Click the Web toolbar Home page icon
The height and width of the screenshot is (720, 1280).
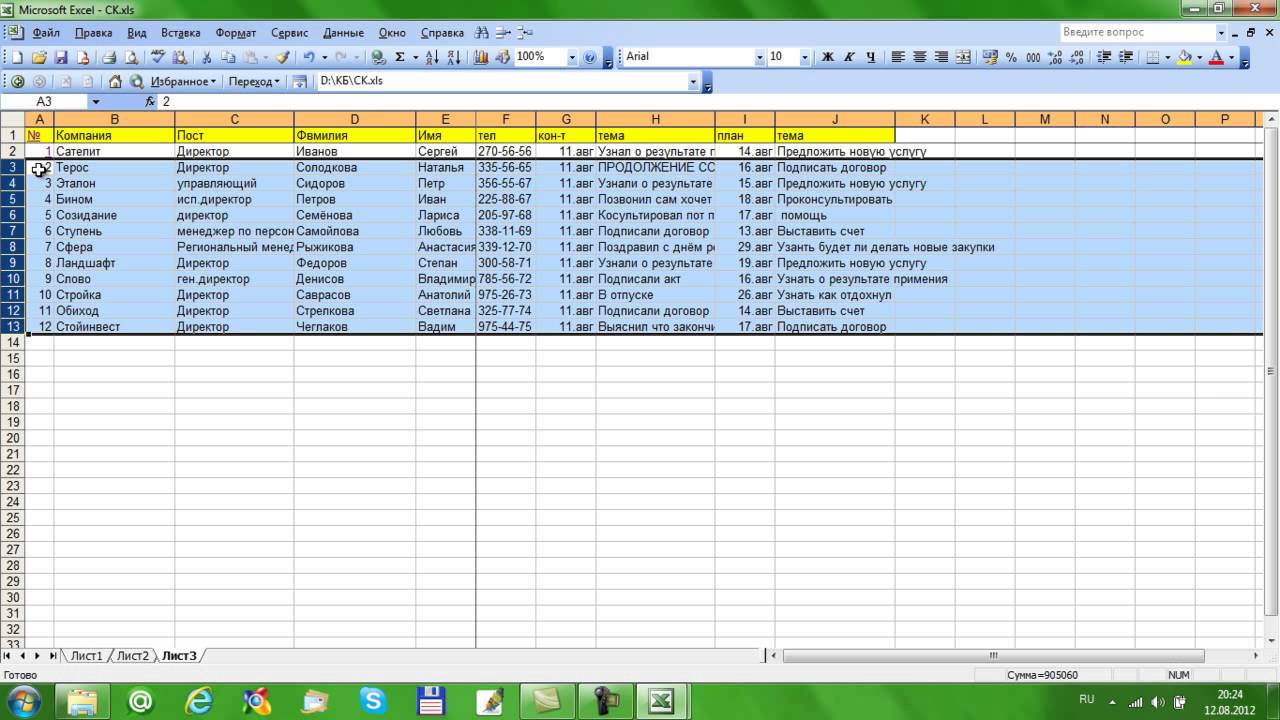(x=115, y=81)
